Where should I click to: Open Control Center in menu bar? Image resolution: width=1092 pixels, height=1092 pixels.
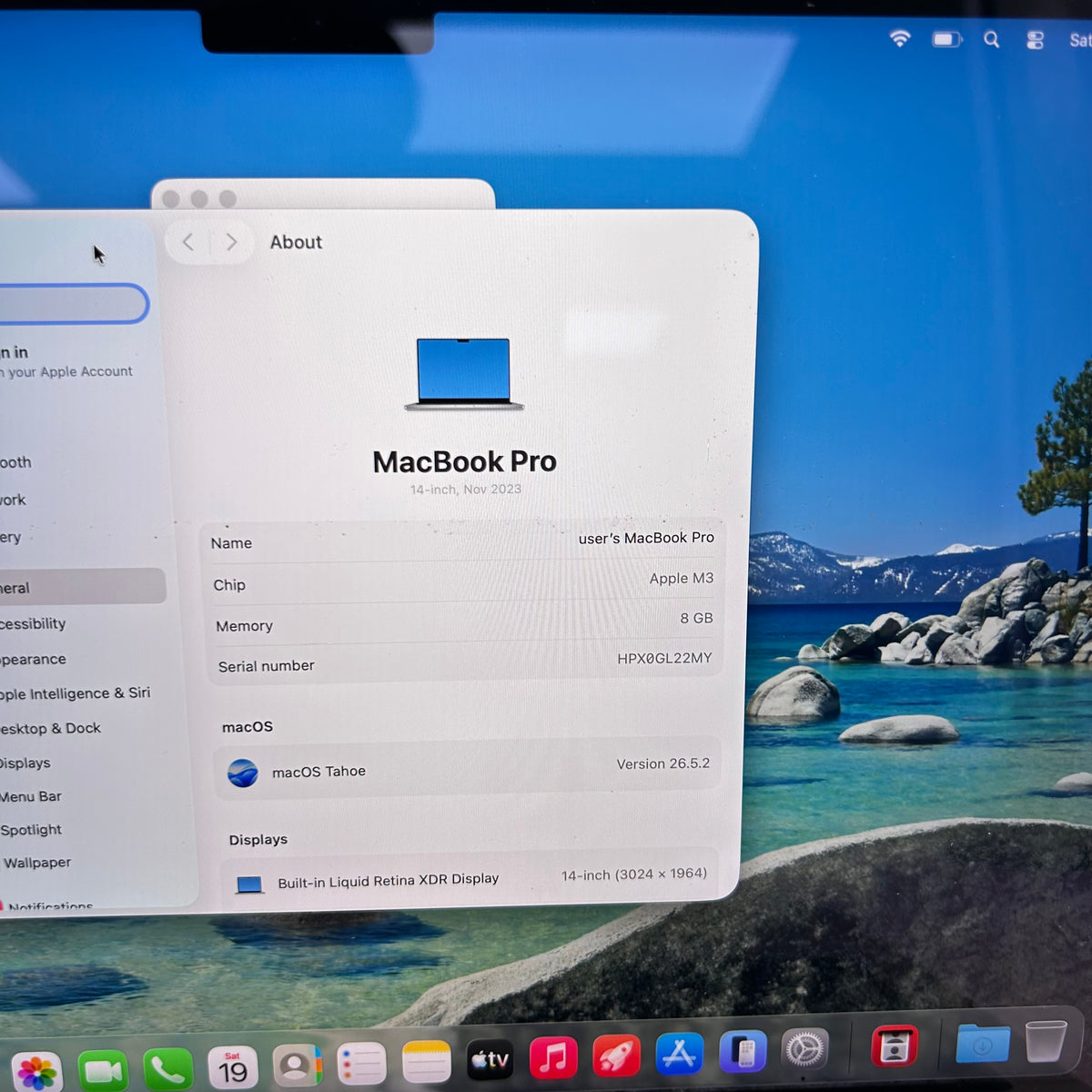(1035, 40)
